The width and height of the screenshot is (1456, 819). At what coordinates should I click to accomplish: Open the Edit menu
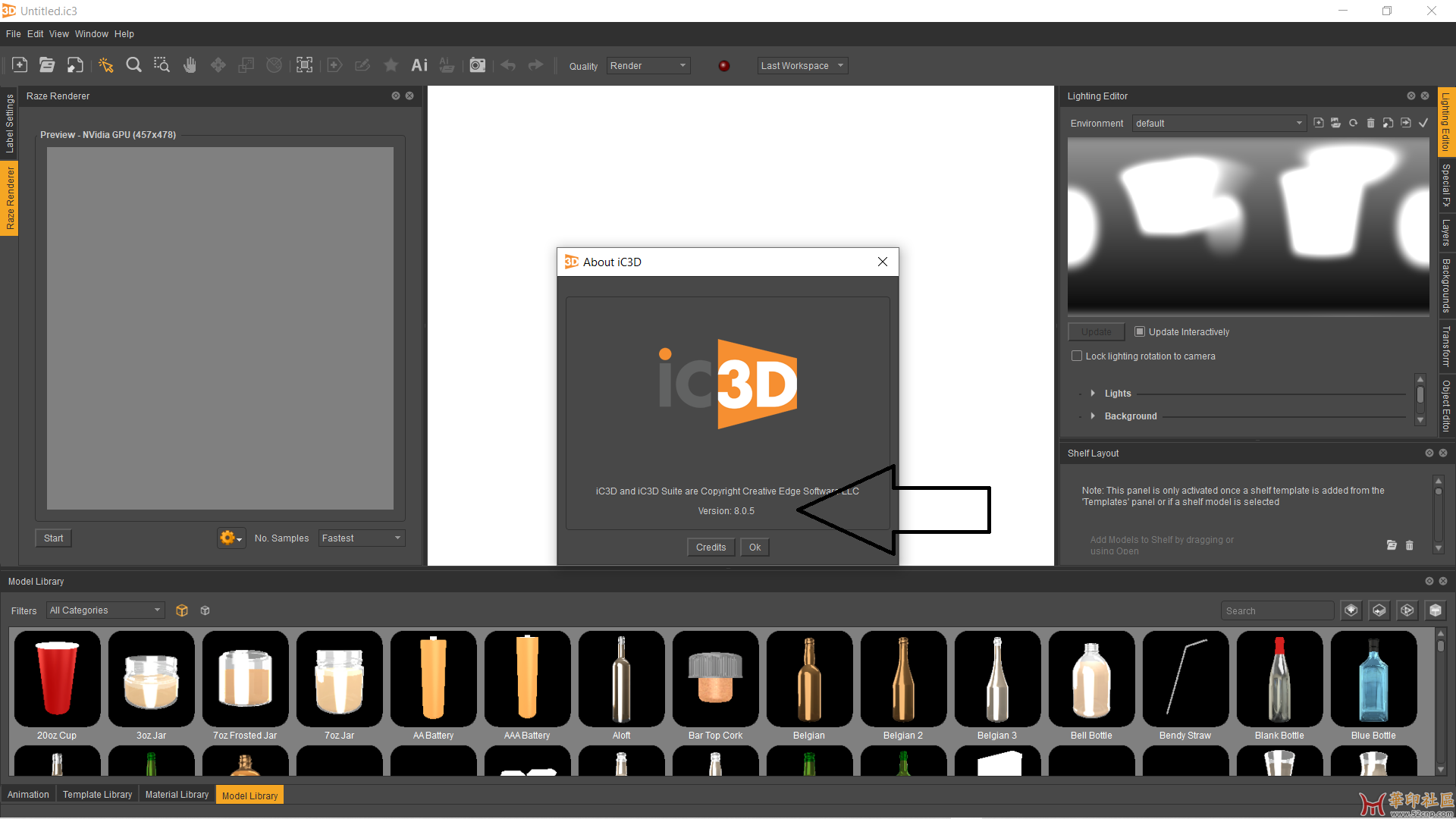36,34
